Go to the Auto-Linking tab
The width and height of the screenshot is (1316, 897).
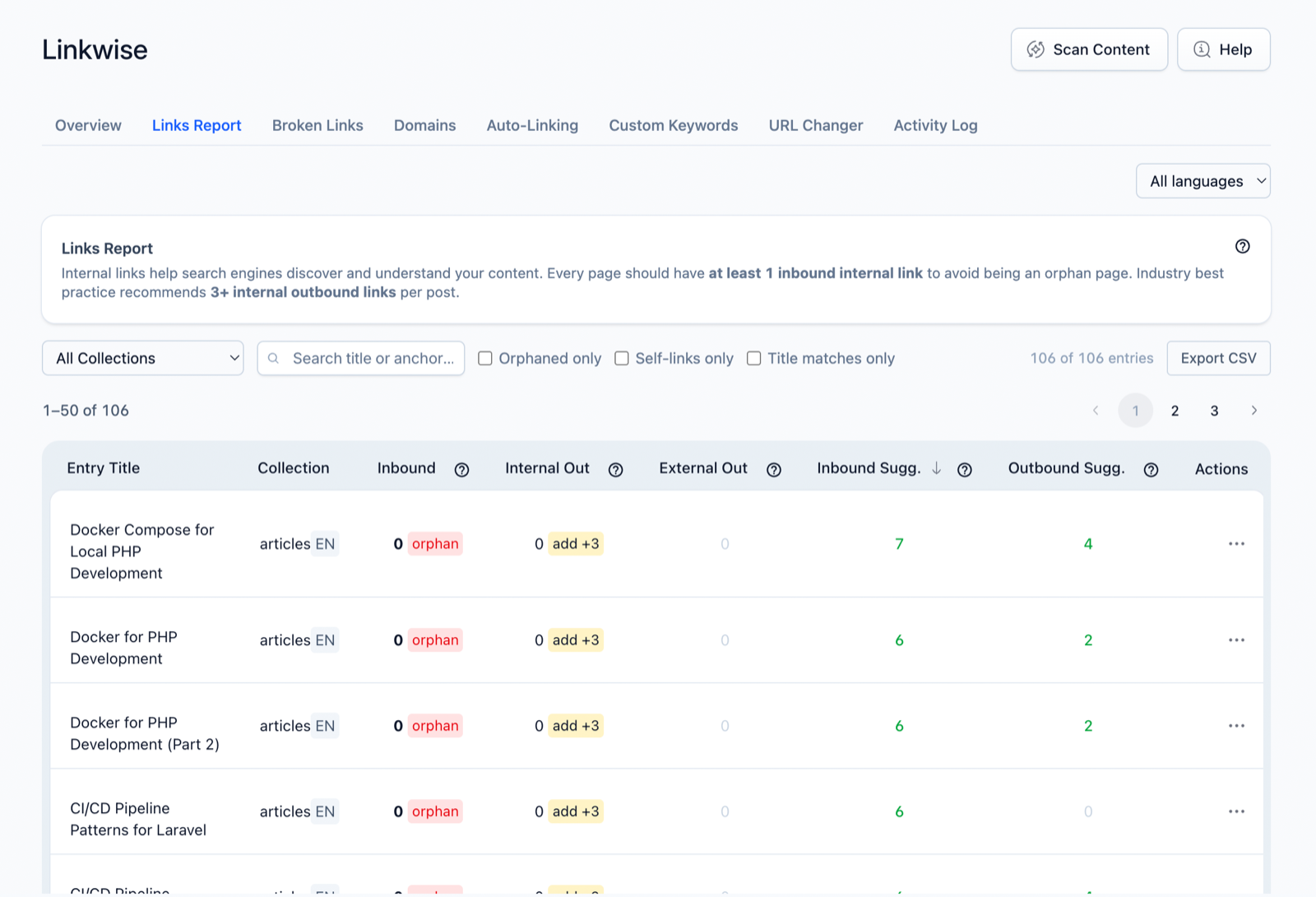(532, 125)
